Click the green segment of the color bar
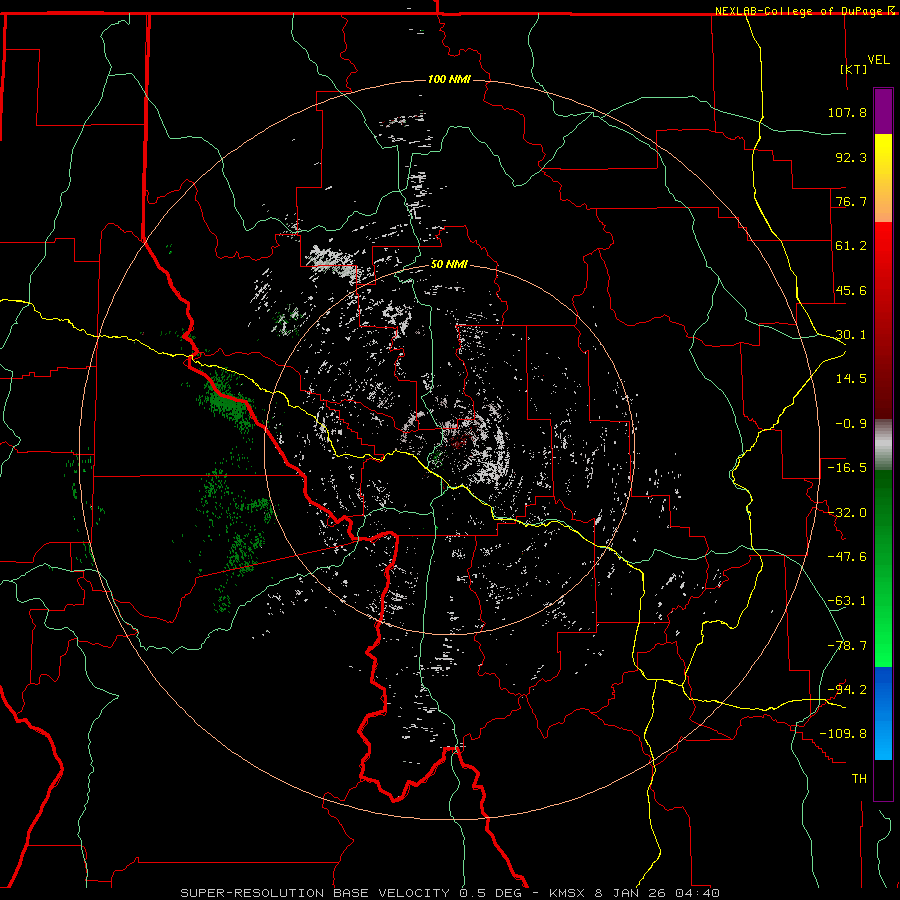The image size is (900, 900). [x=883, y=568]
